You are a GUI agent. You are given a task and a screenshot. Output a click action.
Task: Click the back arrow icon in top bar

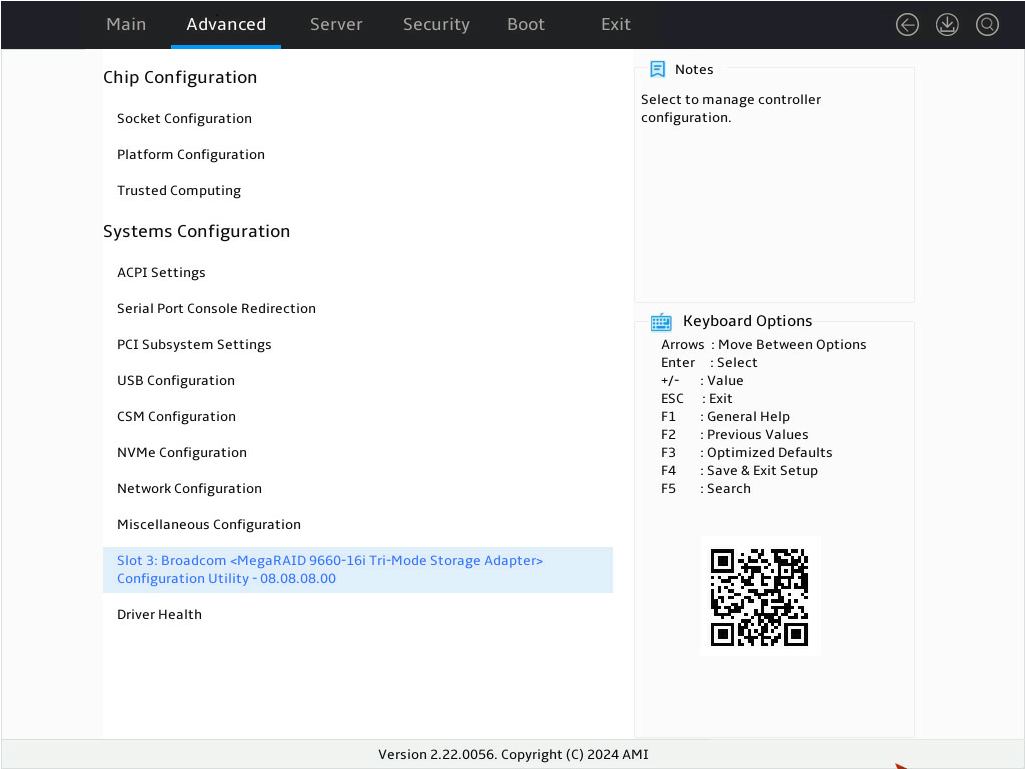907,25
